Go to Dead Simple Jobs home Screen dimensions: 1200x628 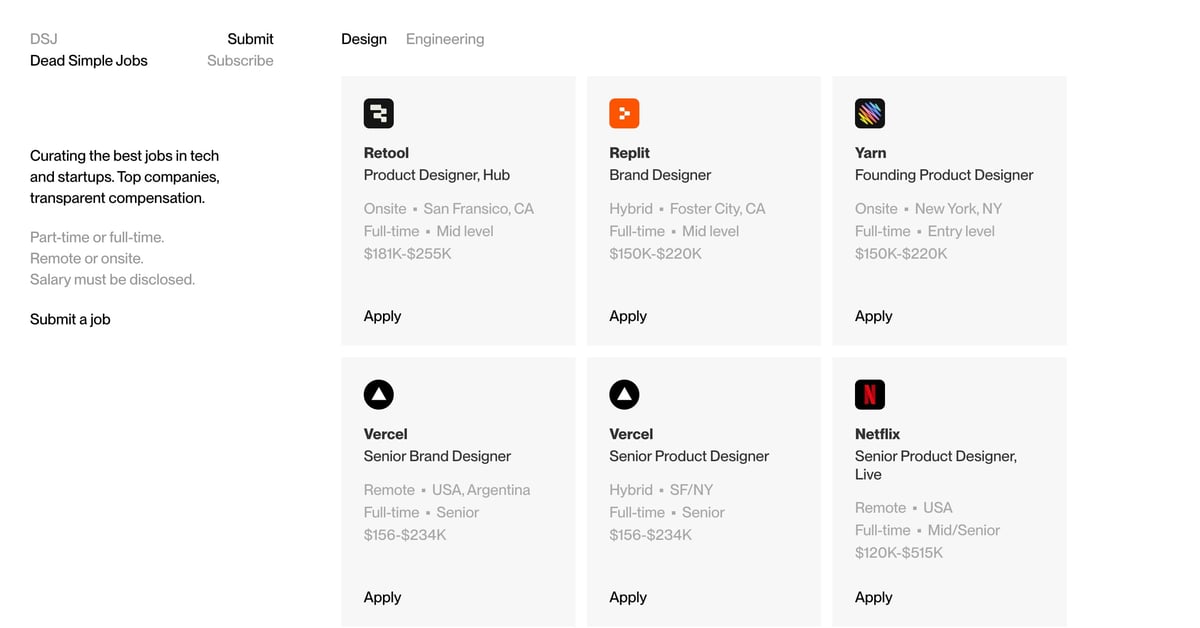[x=89, y=60]
